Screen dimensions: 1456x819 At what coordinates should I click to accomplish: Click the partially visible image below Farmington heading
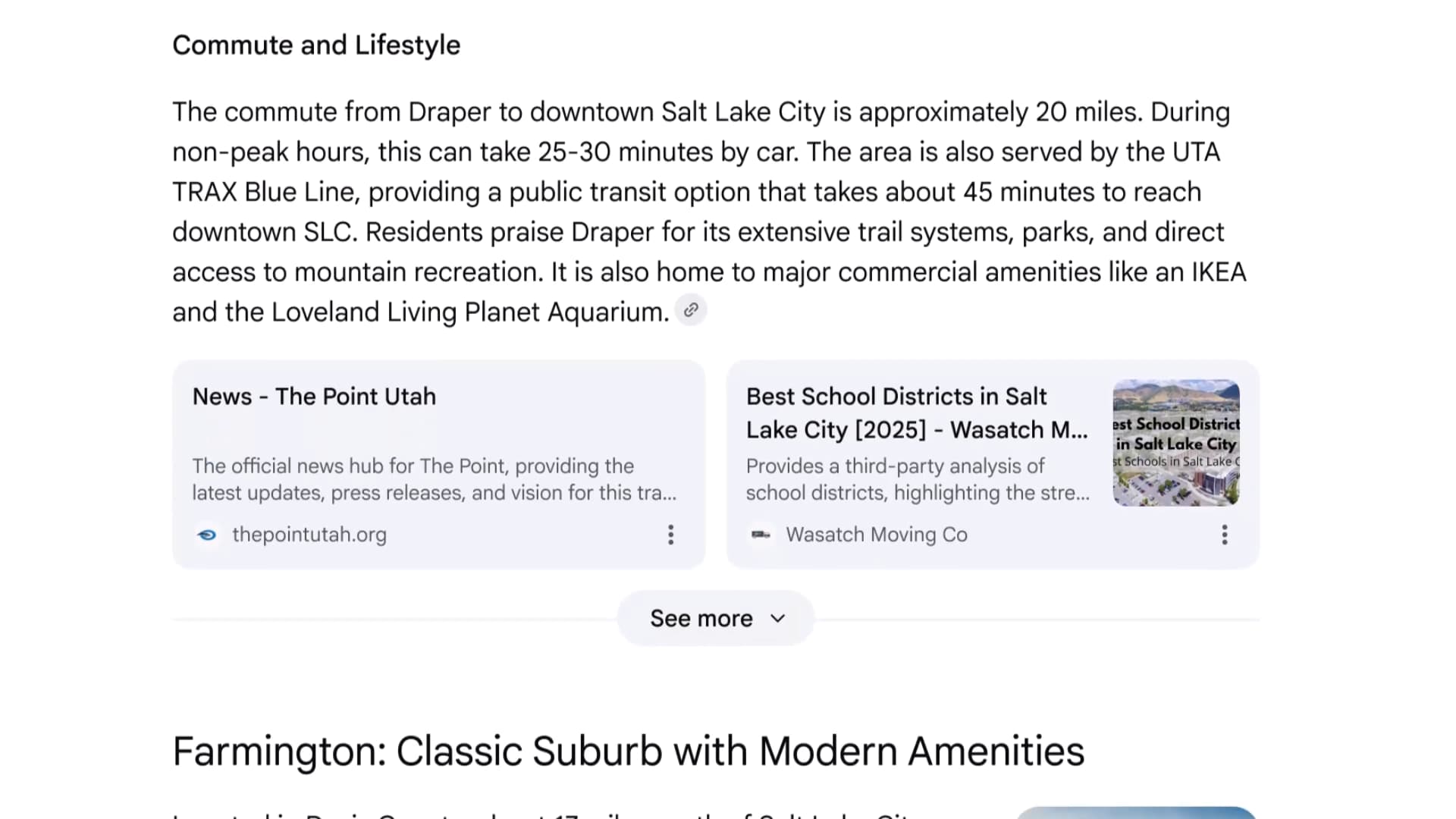point(1135,813)
